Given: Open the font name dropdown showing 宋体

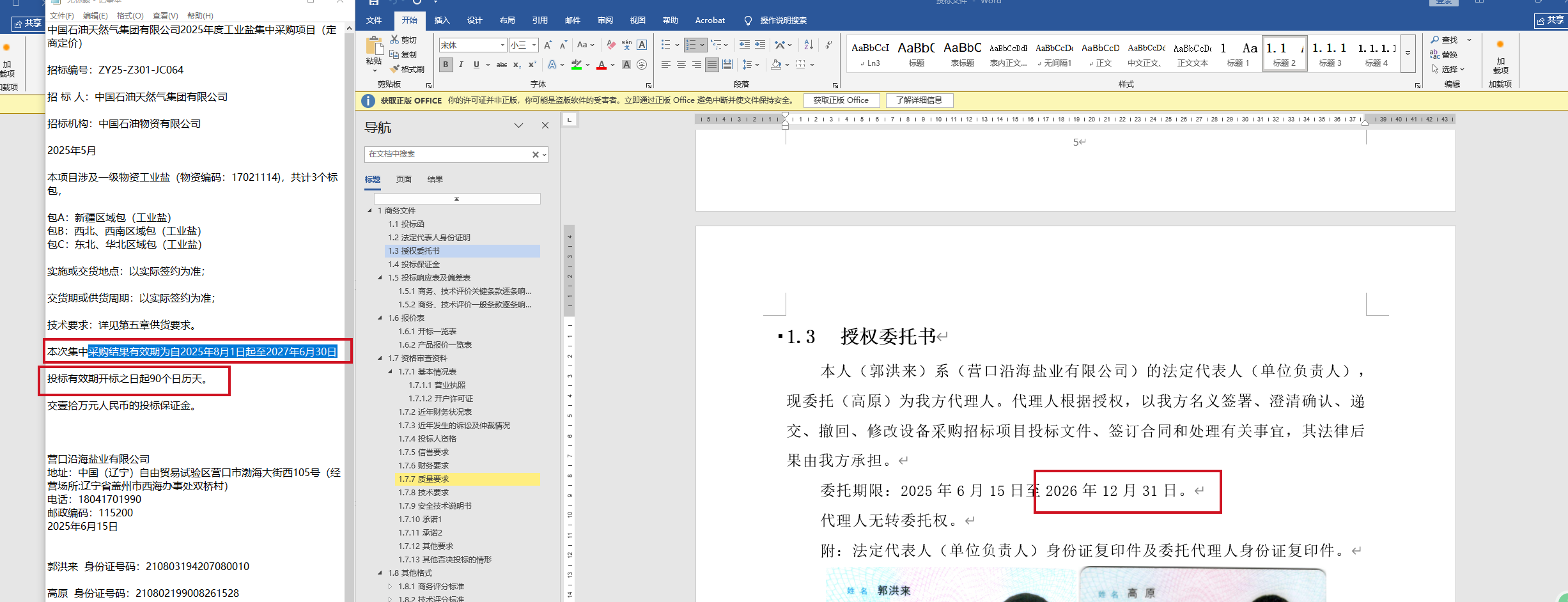Looking at the screenshot, I should (x=502, y=45).
